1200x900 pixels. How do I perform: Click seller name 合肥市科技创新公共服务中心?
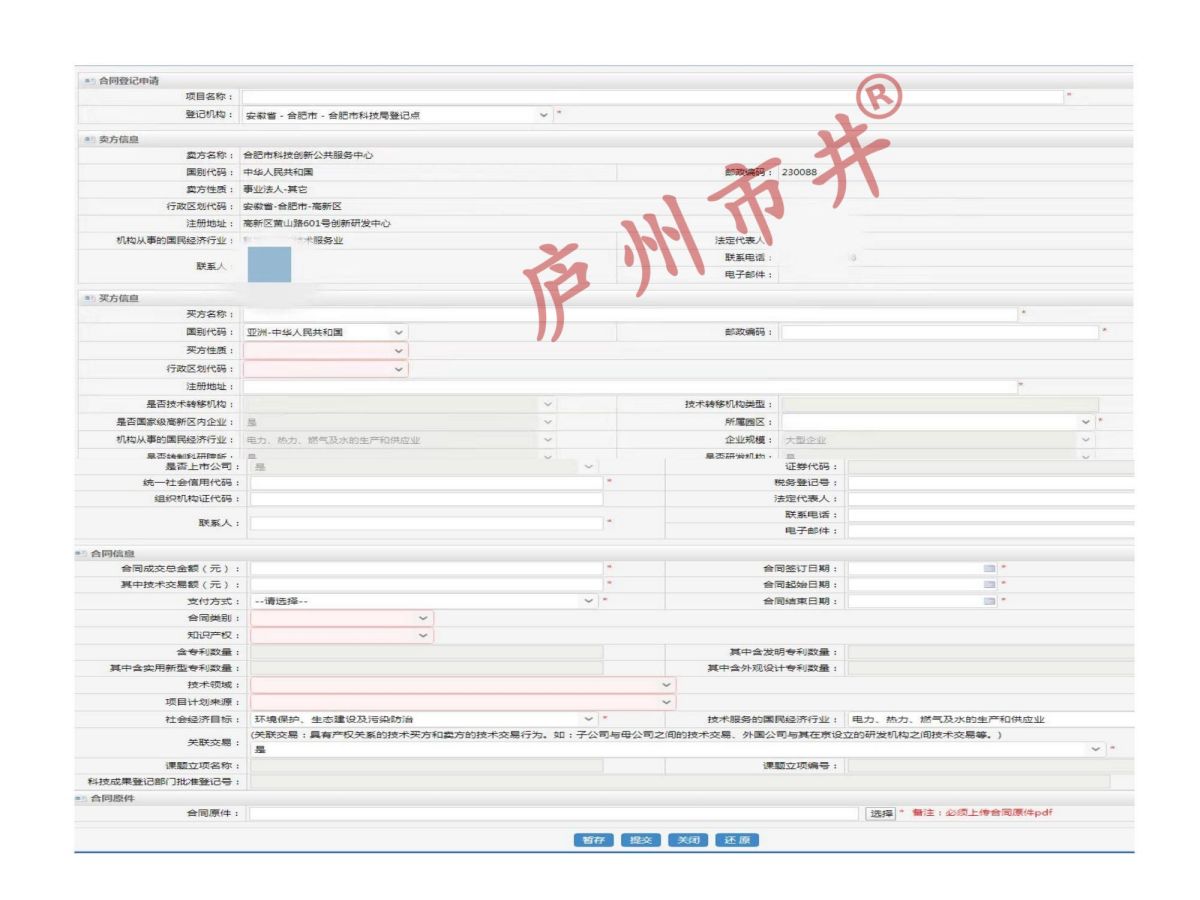(x=309, y=155)
